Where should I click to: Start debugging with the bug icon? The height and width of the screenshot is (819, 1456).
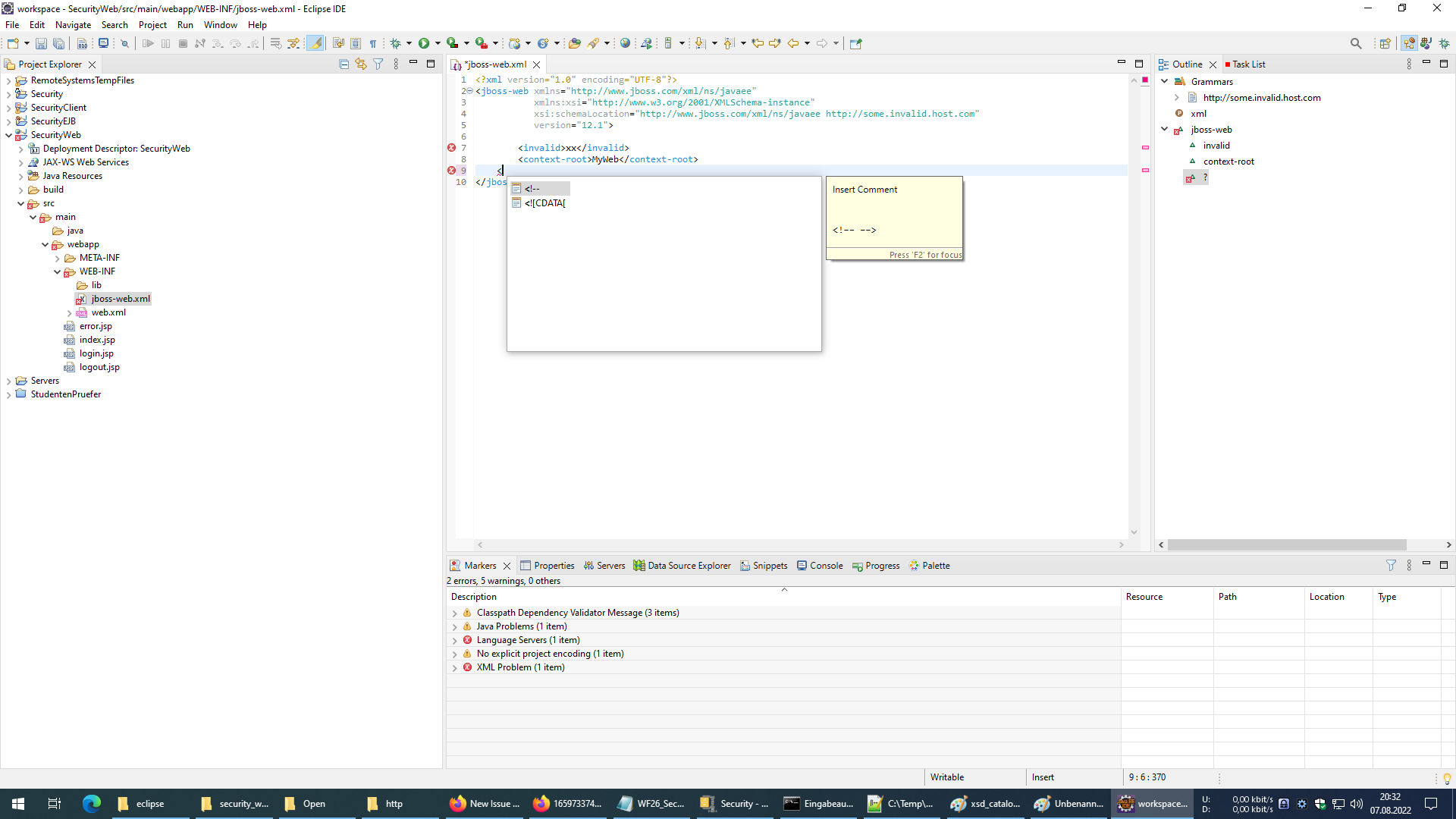pyautogui.click(x=395, y=43)
